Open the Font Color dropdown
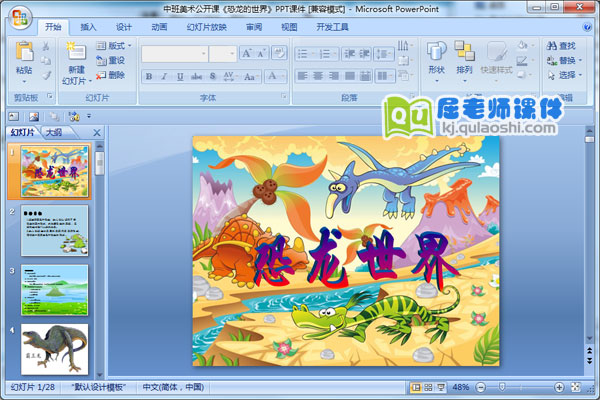Viewport: 600px width, 400px height. 276,76
